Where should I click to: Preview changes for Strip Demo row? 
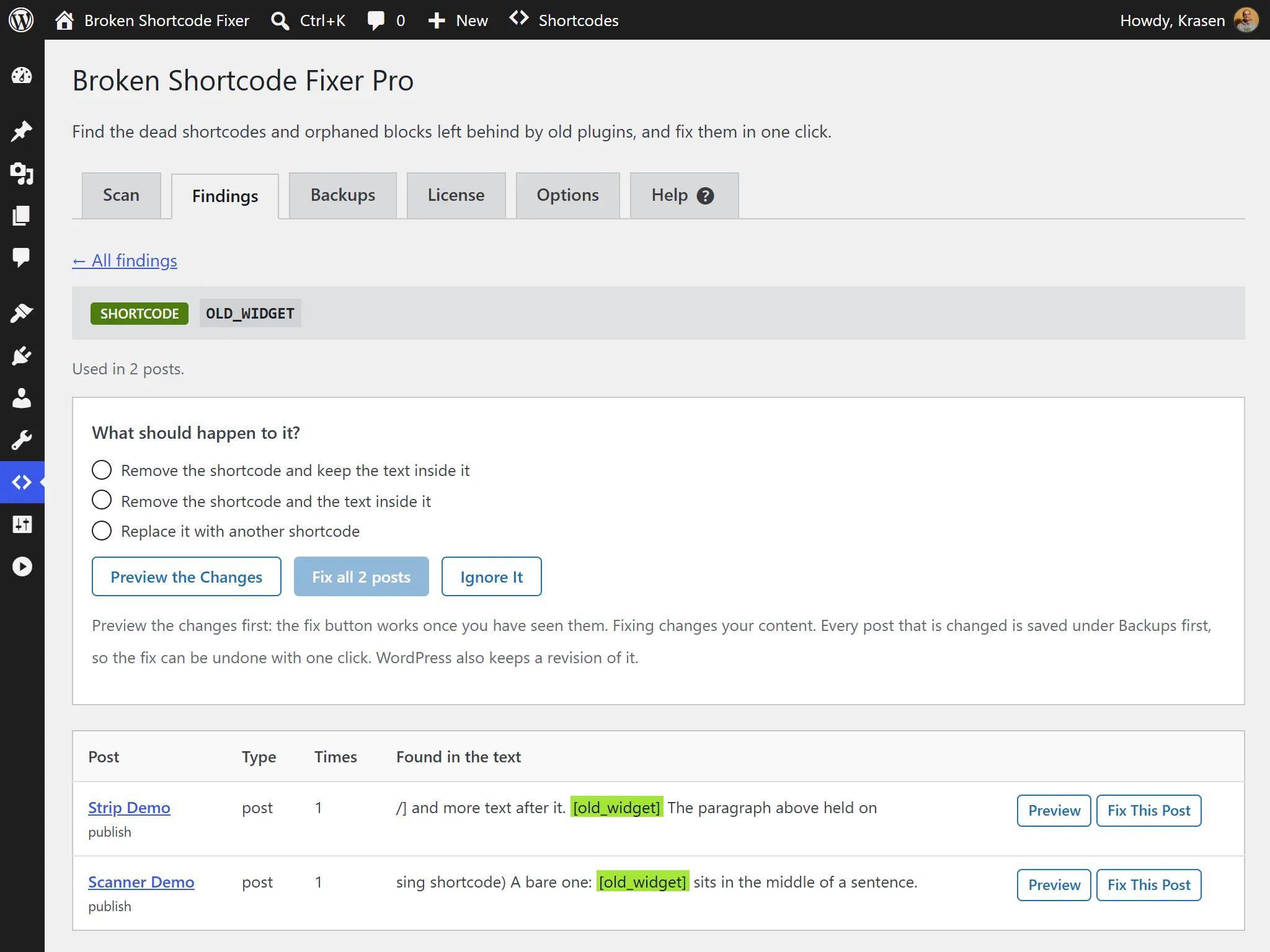[1054, 811]
